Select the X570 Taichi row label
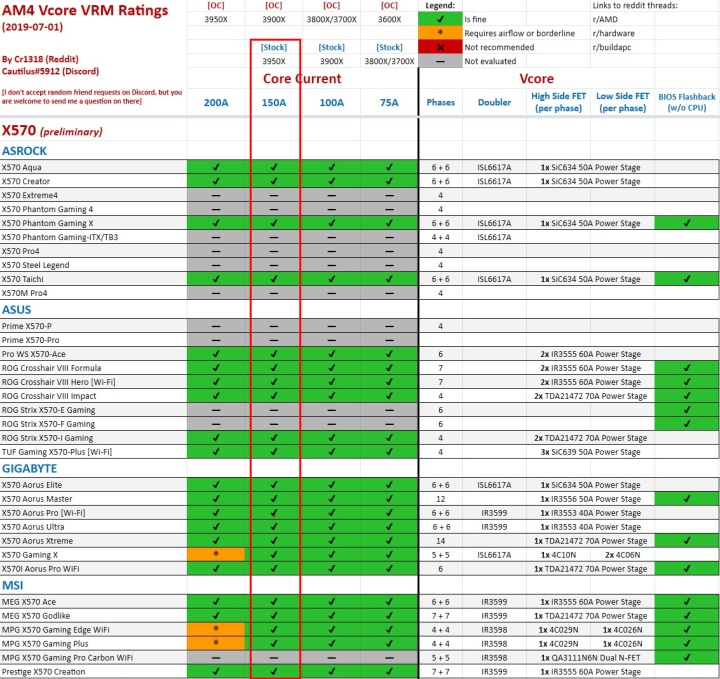The width and height of the screenshot is (720, 679). coord(22,279)
